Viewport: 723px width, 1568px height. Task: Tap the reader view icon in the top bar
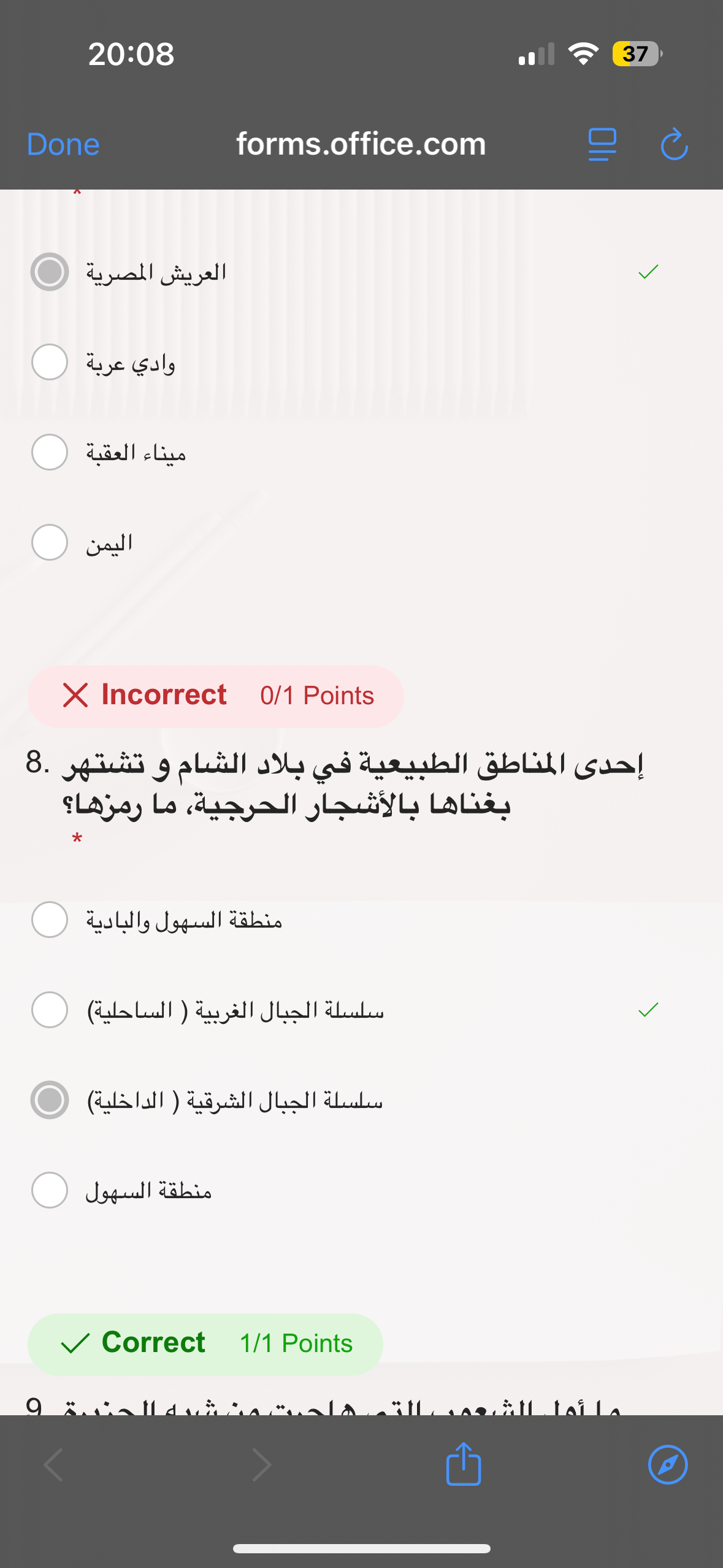[x=602, y=145]
